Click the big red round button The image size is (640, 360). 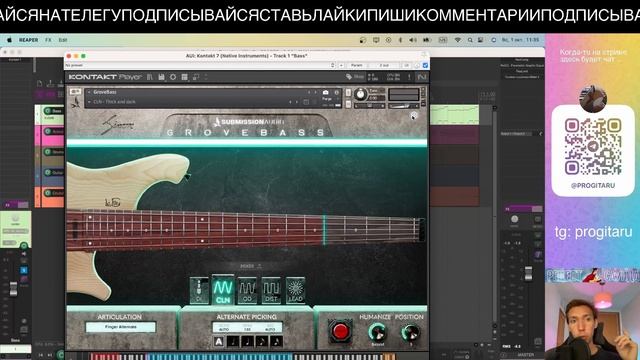340,331
